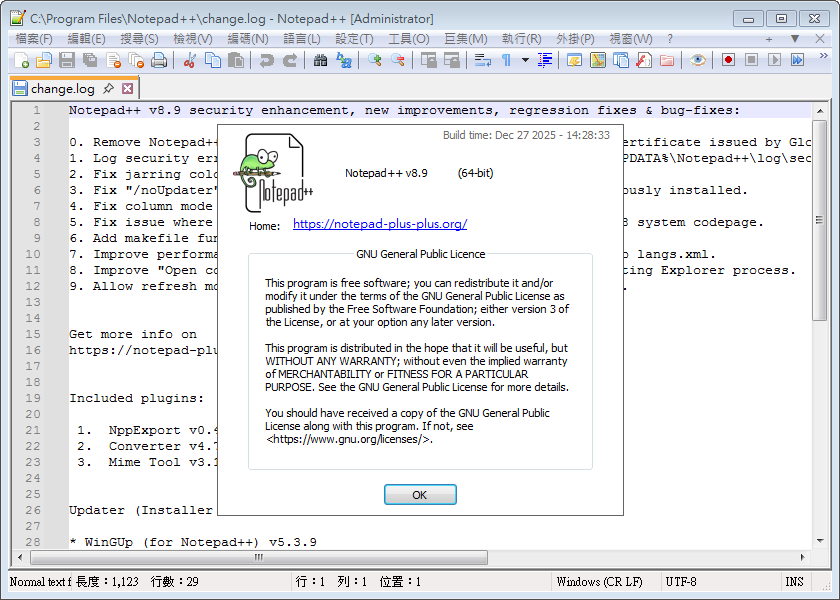840x600 pixels.
Task: Open the tab list down-arrow in menu bar
Action: [x=795, y=39]
